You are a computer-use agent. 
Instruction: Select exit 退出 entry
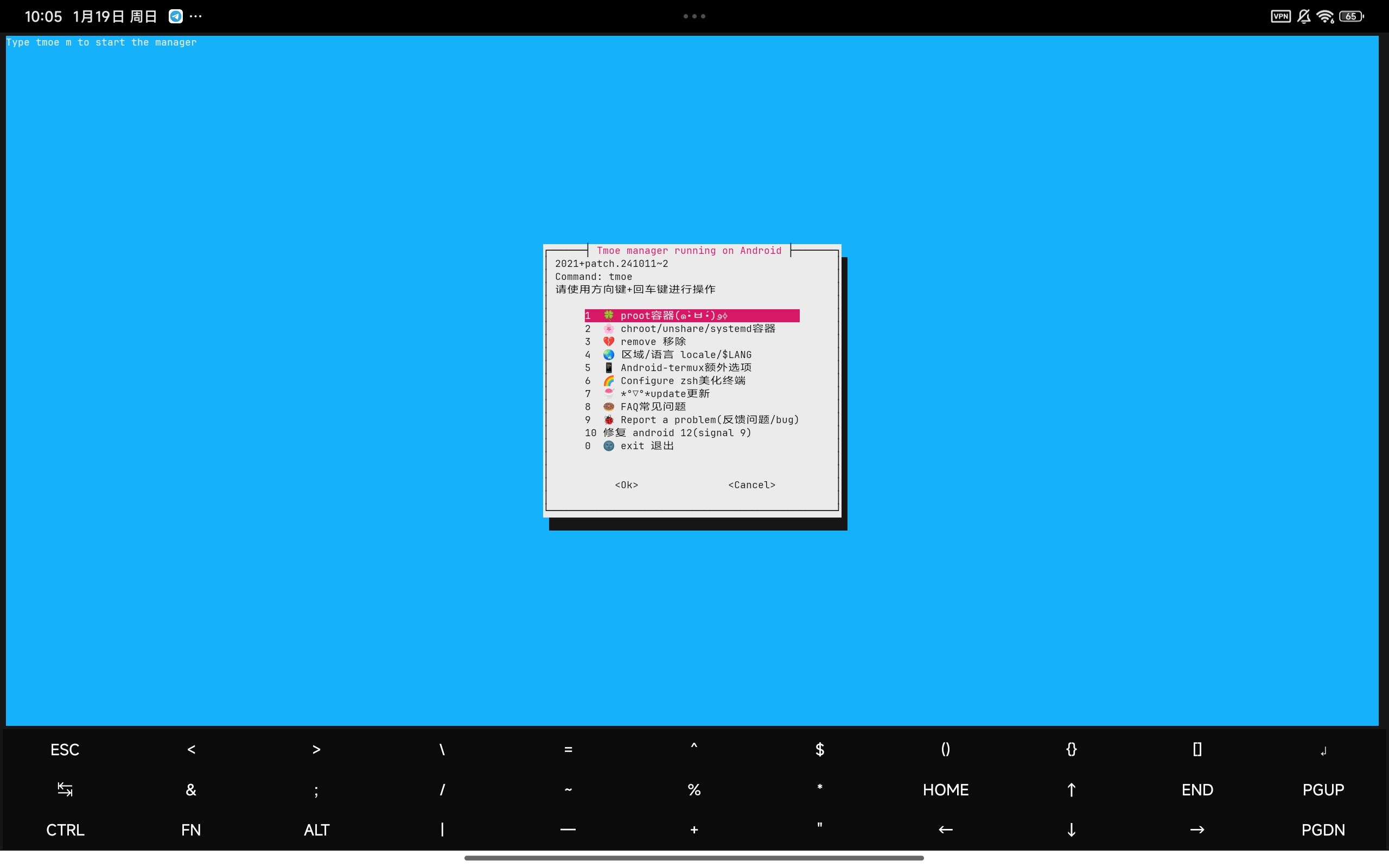tap(629, 446)
